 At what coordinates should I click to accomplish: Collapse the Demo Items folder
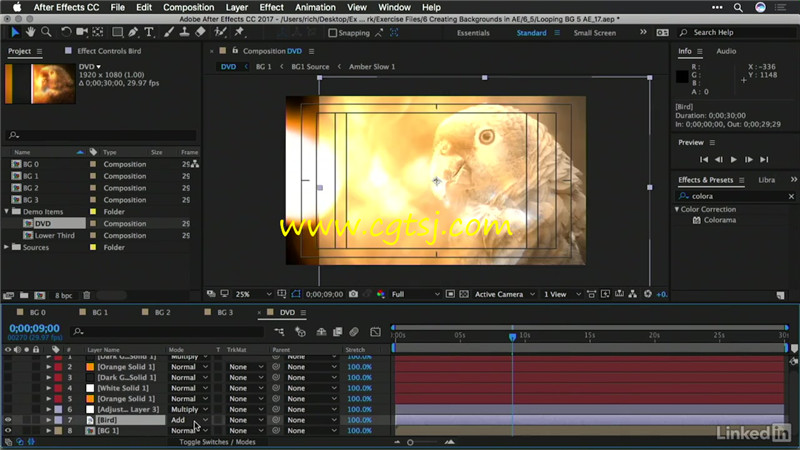pos(7,211)
